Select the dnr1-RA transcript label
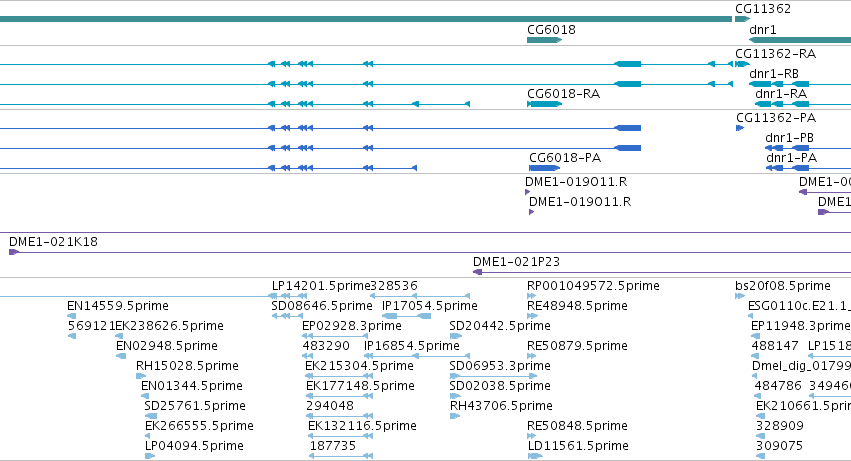 780,93
